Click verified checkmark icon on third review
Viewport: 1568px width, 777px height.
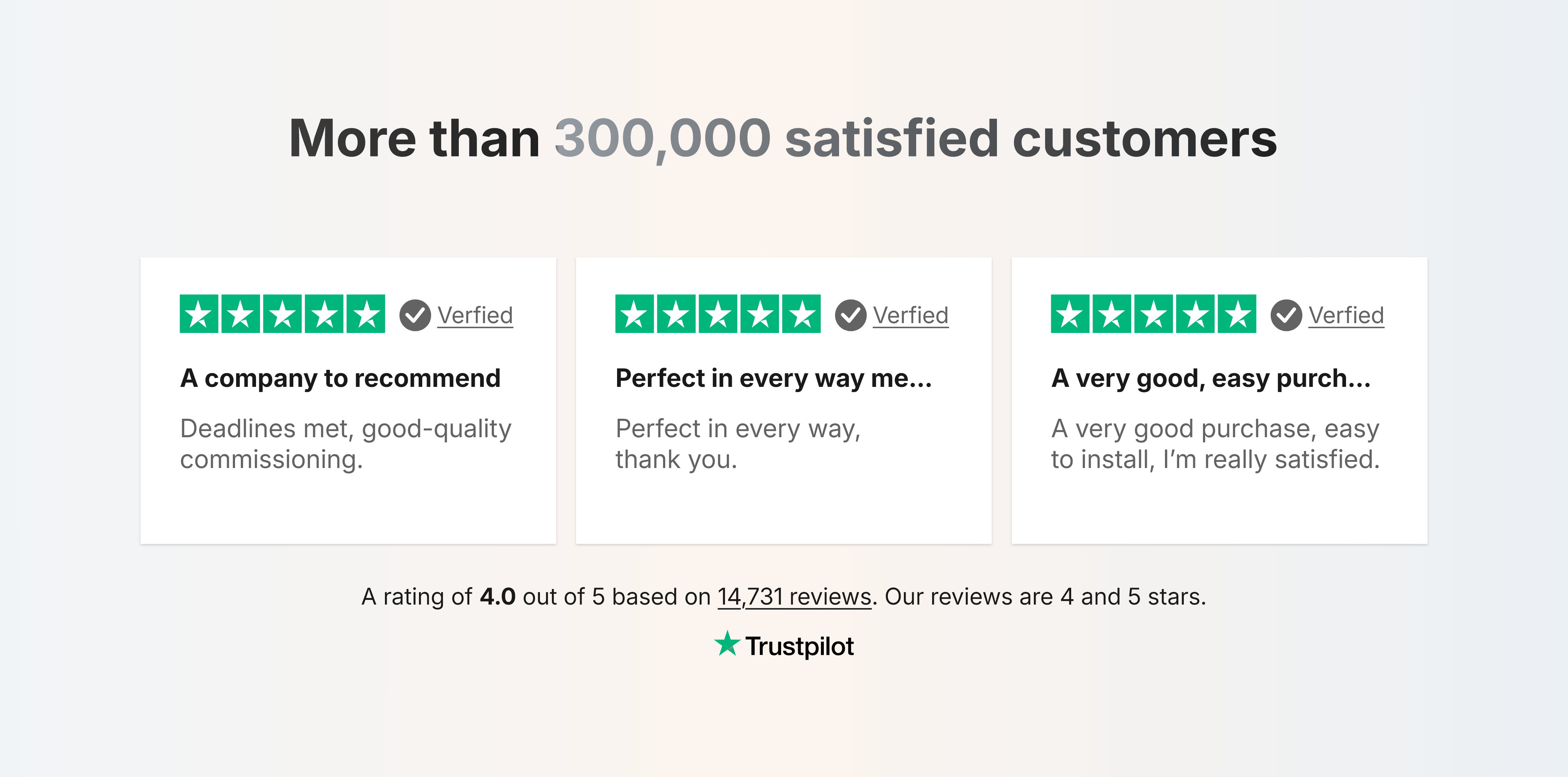click(x=1286, y=316)
